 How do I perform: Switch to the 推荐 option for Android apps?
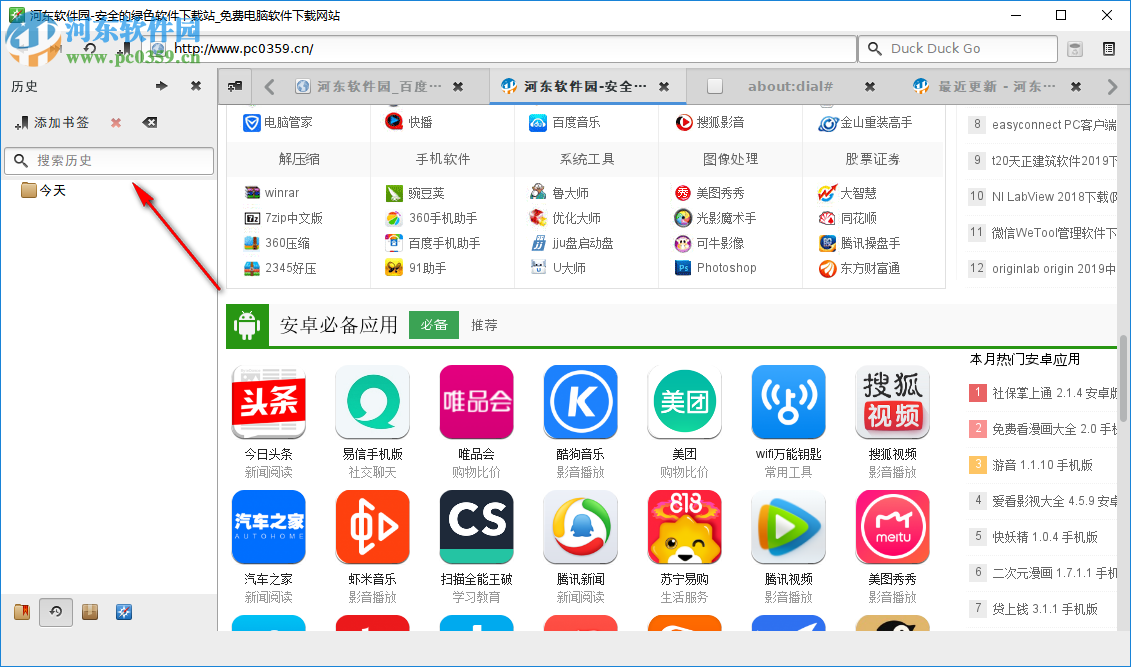(484, 324)
